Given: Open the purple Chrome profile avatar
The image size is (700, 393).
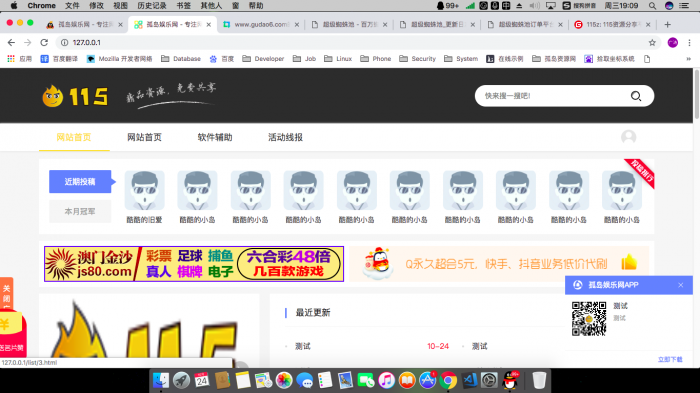Looking at the screenshot, I should point(673,42).
